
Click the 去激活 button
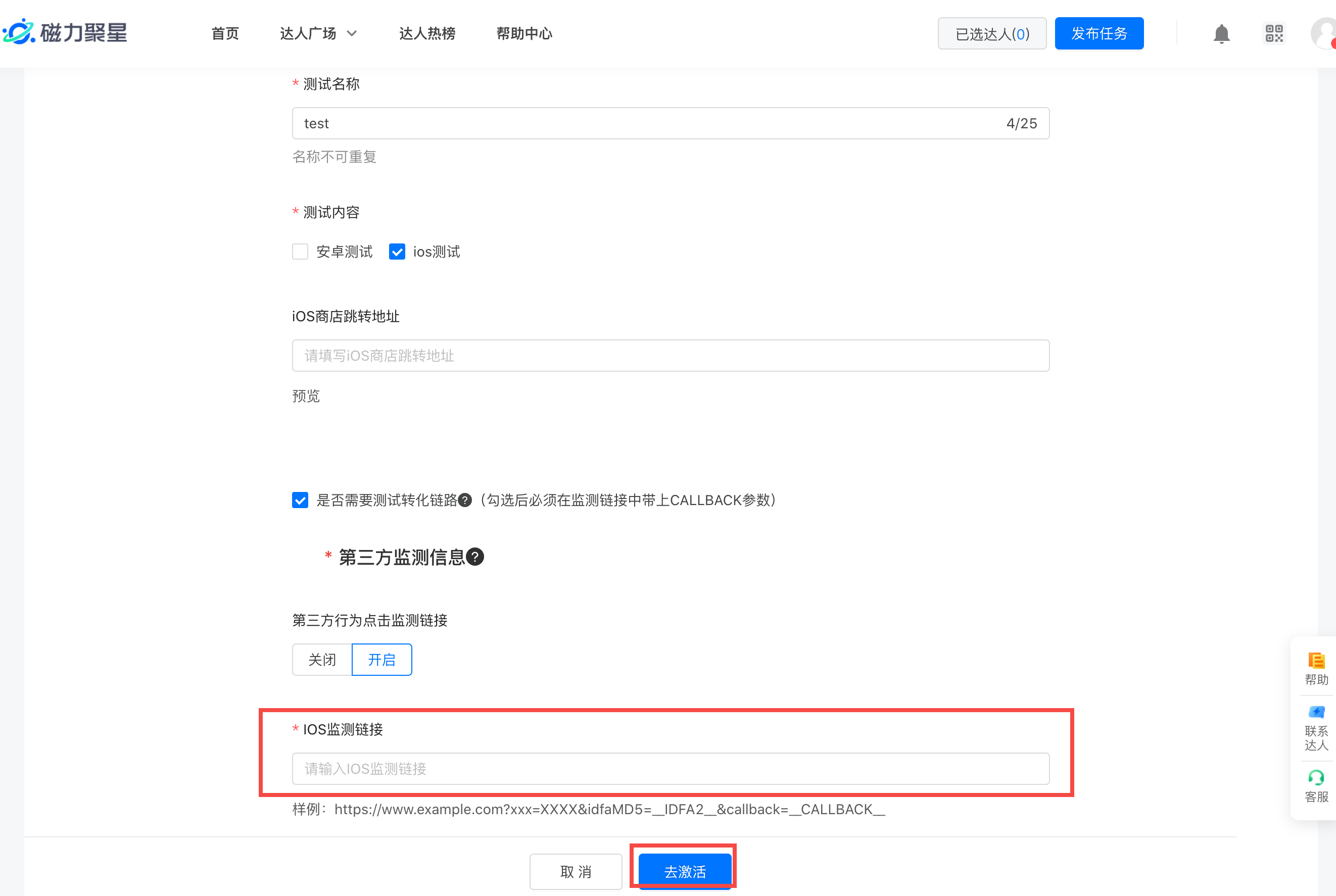(685, 871)
